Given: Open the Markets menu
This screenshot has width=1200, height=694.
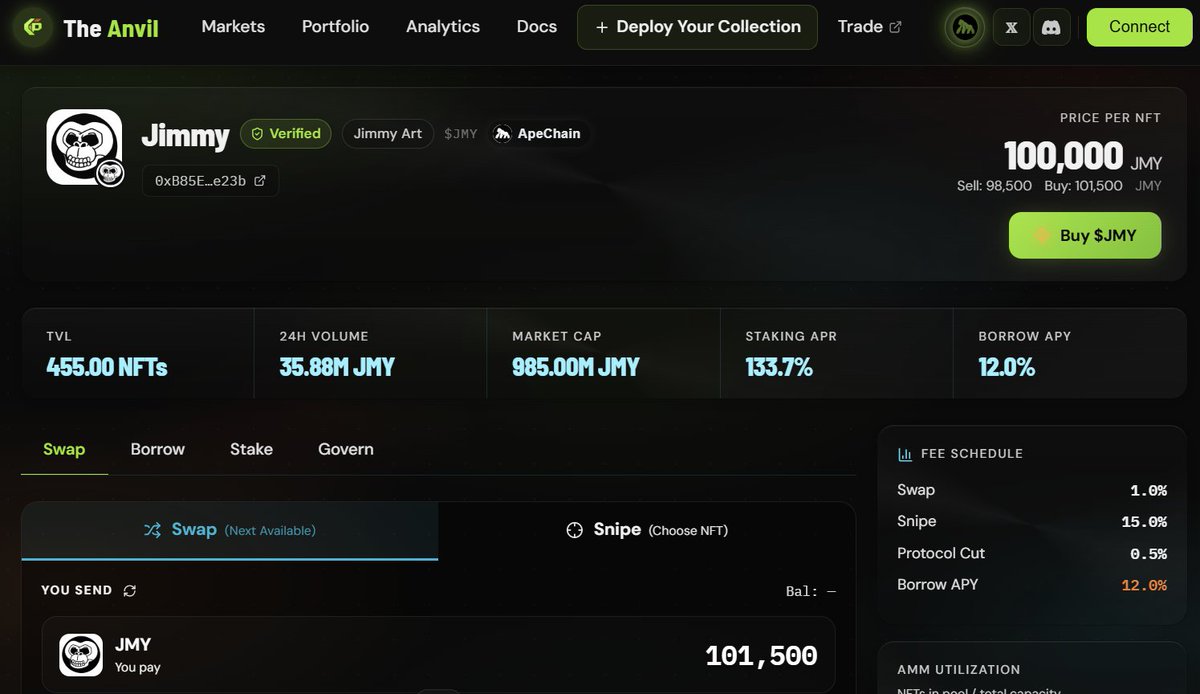Looking at the screenshot, I should pos(233,27).
